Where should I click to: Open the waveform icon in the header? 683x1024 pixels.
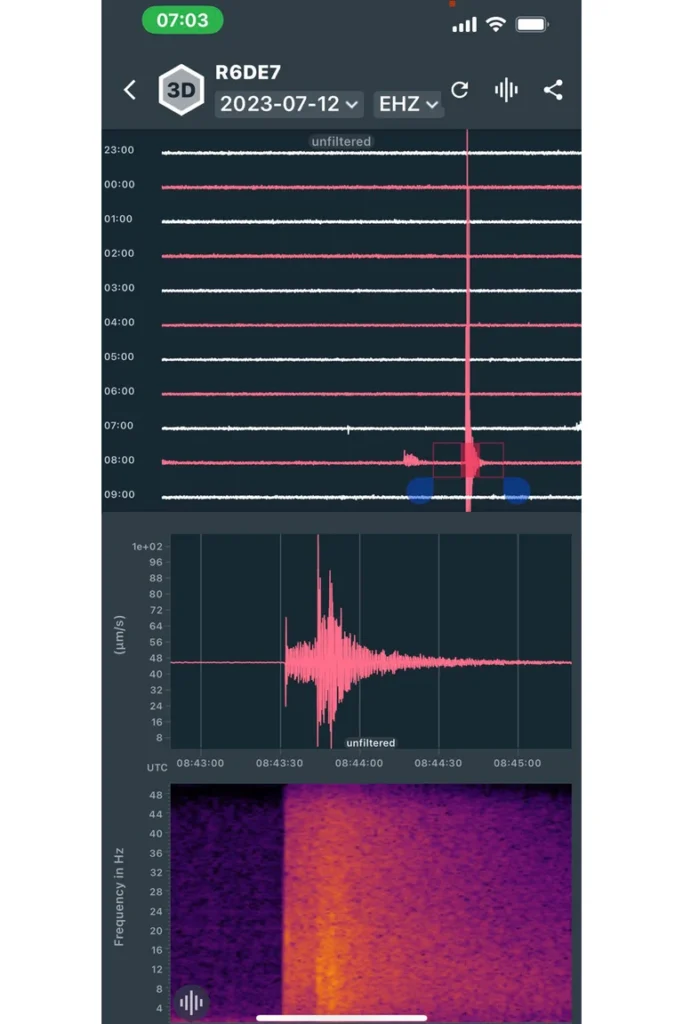tap(506, 90)
